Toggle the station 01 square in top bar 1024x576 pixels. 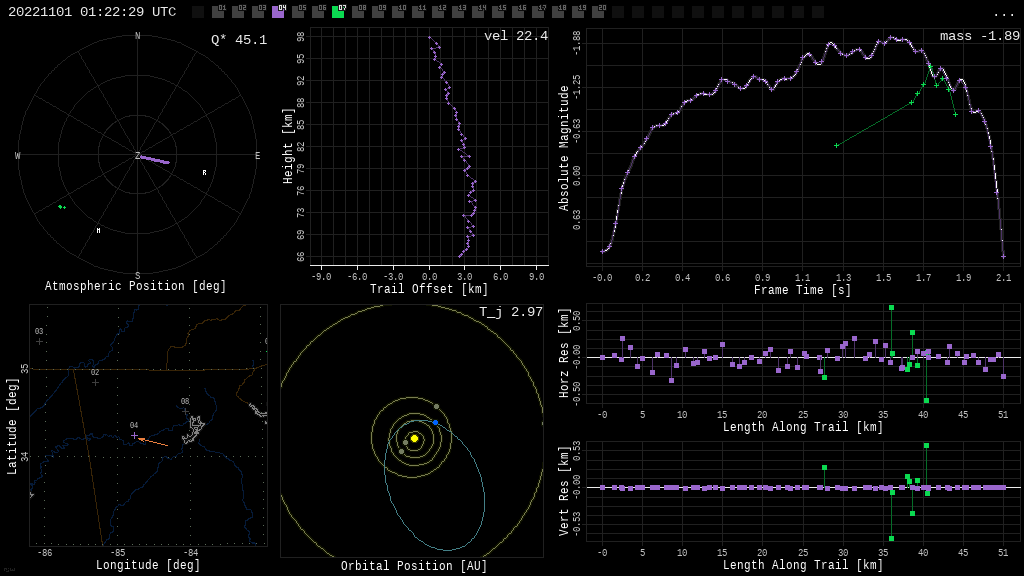click(218, 12)
